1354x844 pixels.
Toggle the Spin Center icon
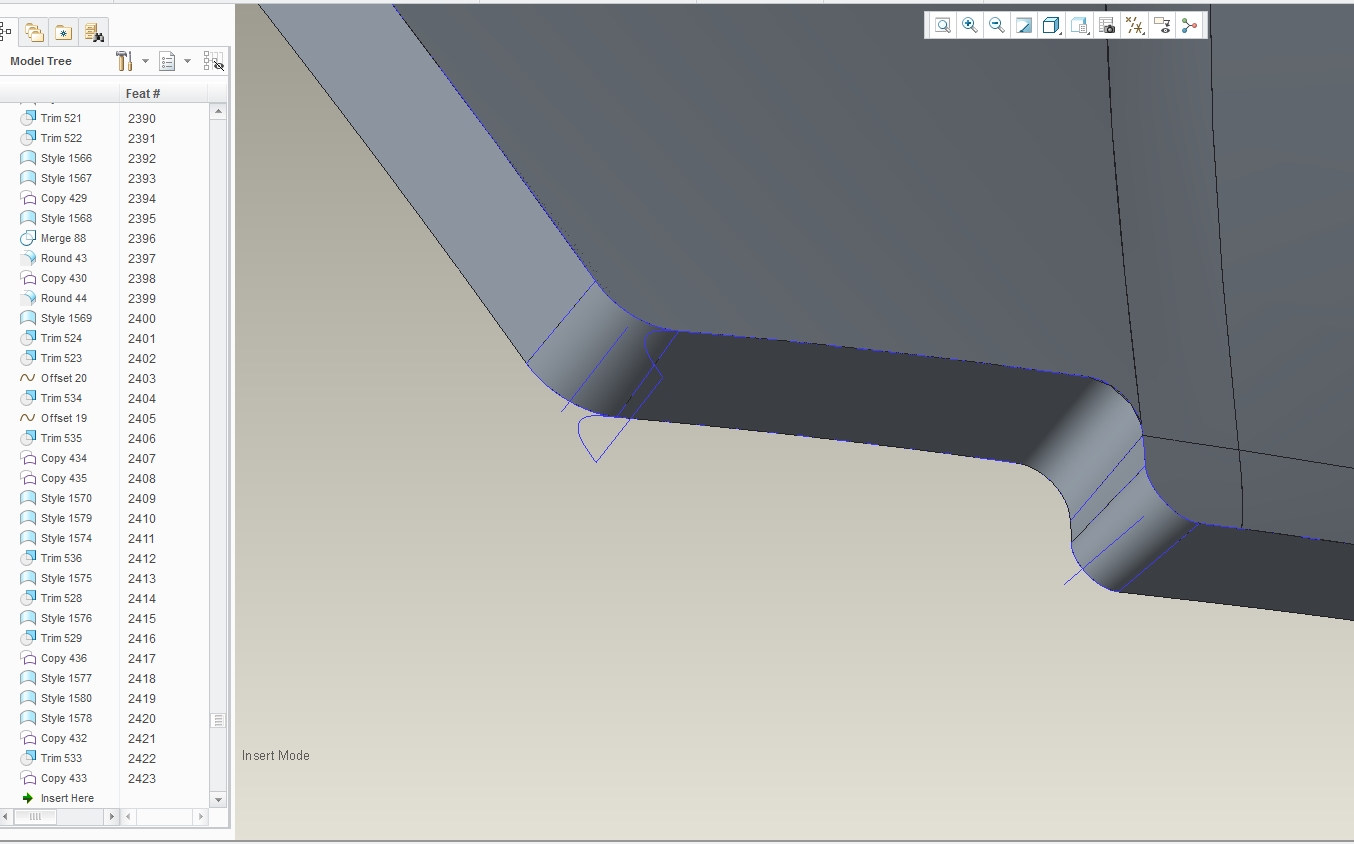click(1189, 26)
